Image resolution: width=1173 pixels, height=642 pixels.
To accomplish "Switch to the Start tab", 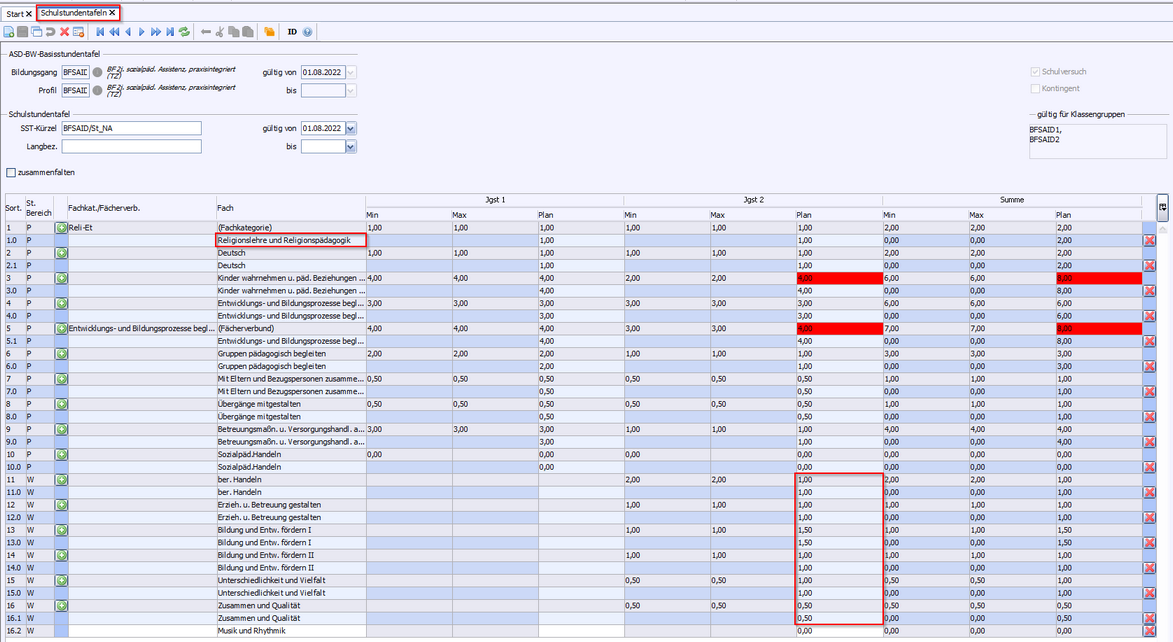I will tap(14, 14).
